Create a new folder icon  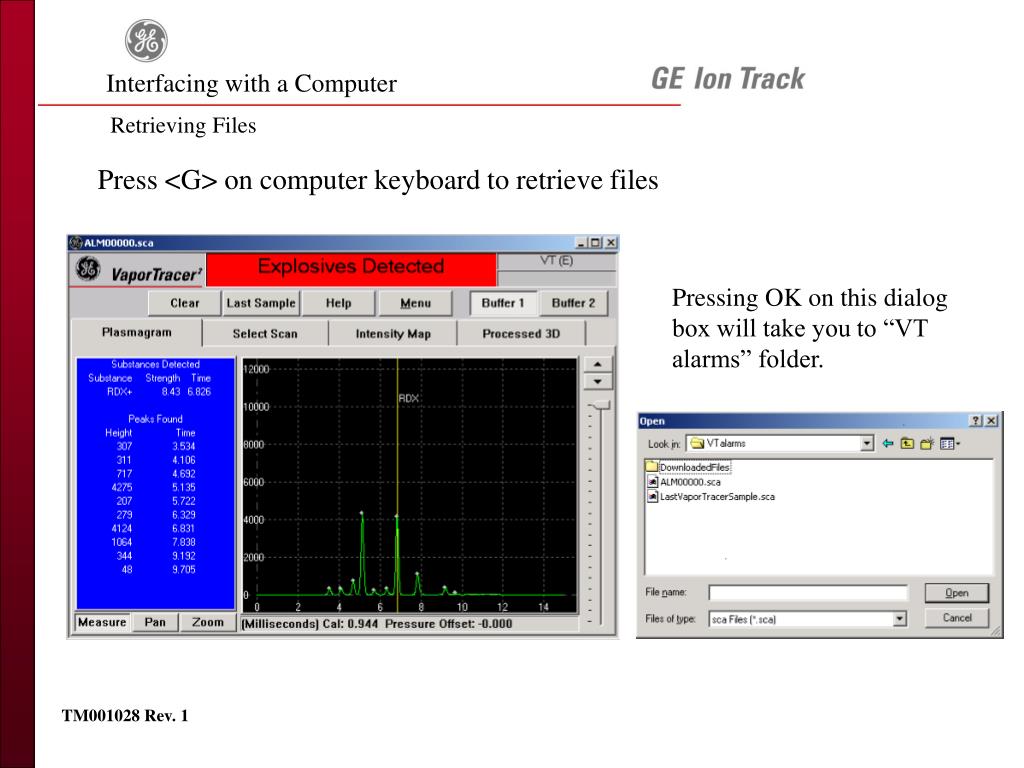tap(927, 443)
